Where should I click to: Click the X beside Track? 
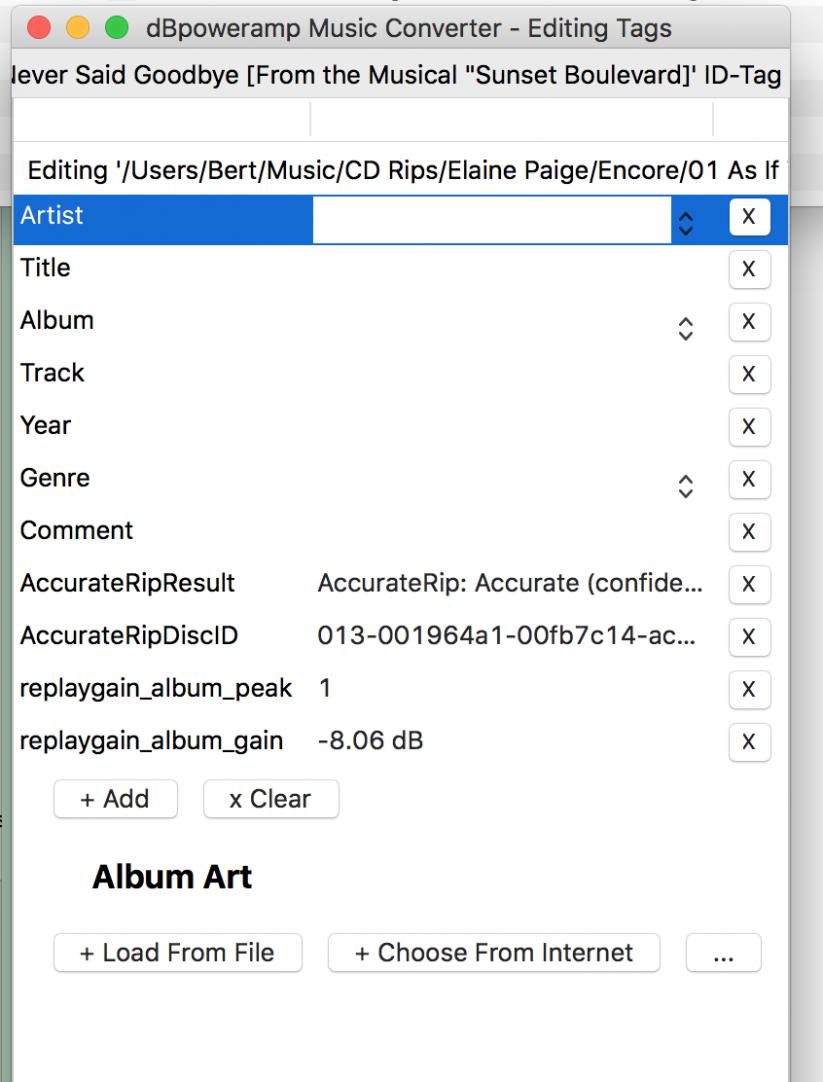click(x=749, y=374)
